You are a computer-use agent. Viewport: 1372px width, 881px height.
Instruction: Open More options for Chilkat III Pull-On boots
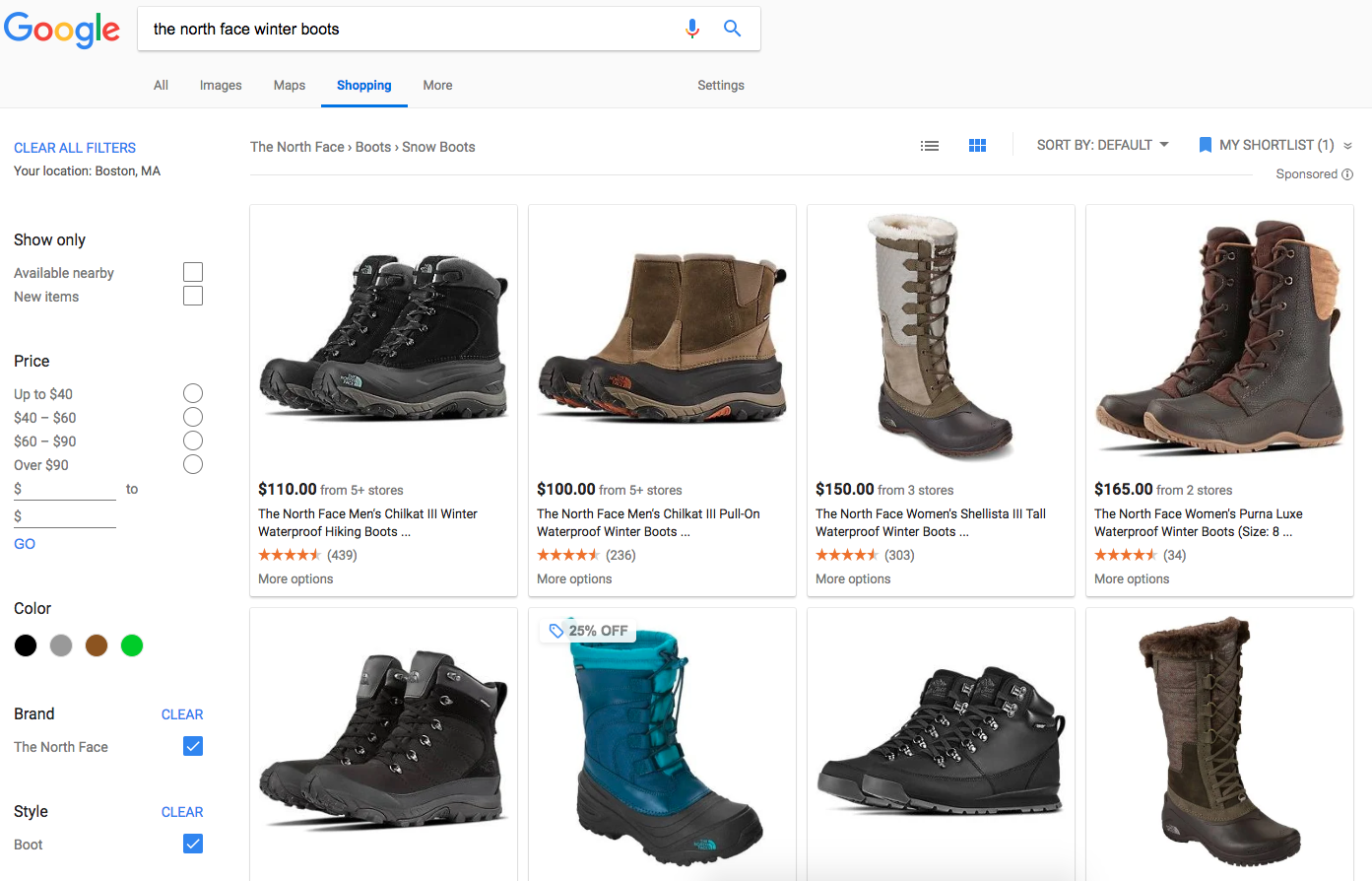pos(574,578)
